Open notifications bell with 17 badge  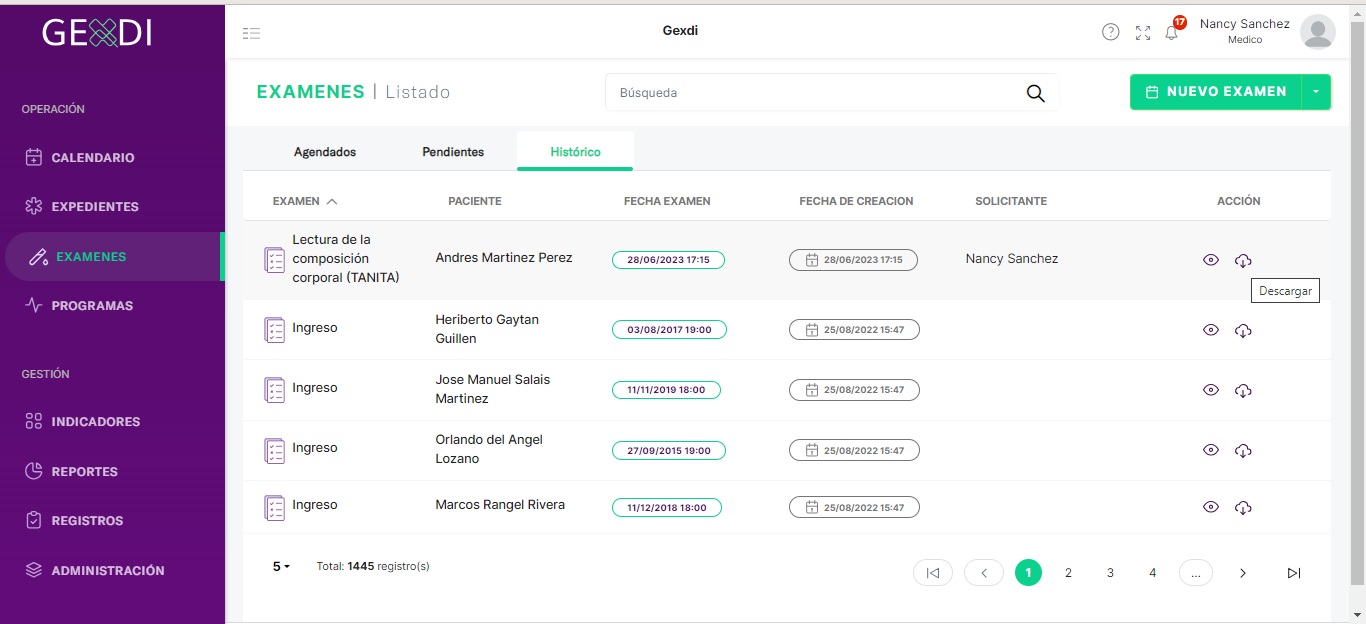(x=1172, y=32)
